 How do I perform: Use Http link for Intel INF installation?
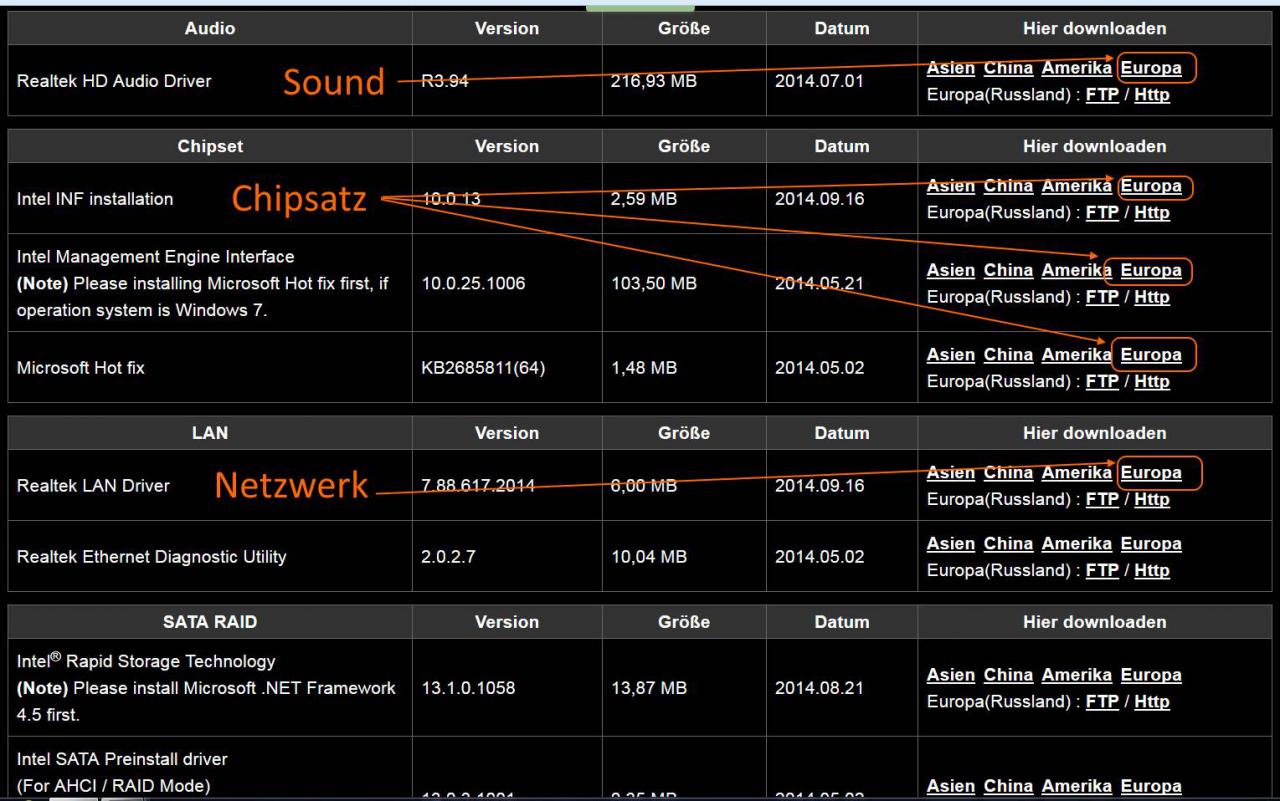tap(1152, 213)
